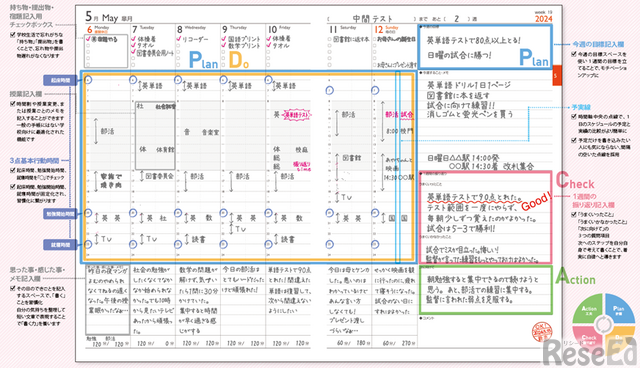Check Monday's bedtime circle

[x=89, y=244]
